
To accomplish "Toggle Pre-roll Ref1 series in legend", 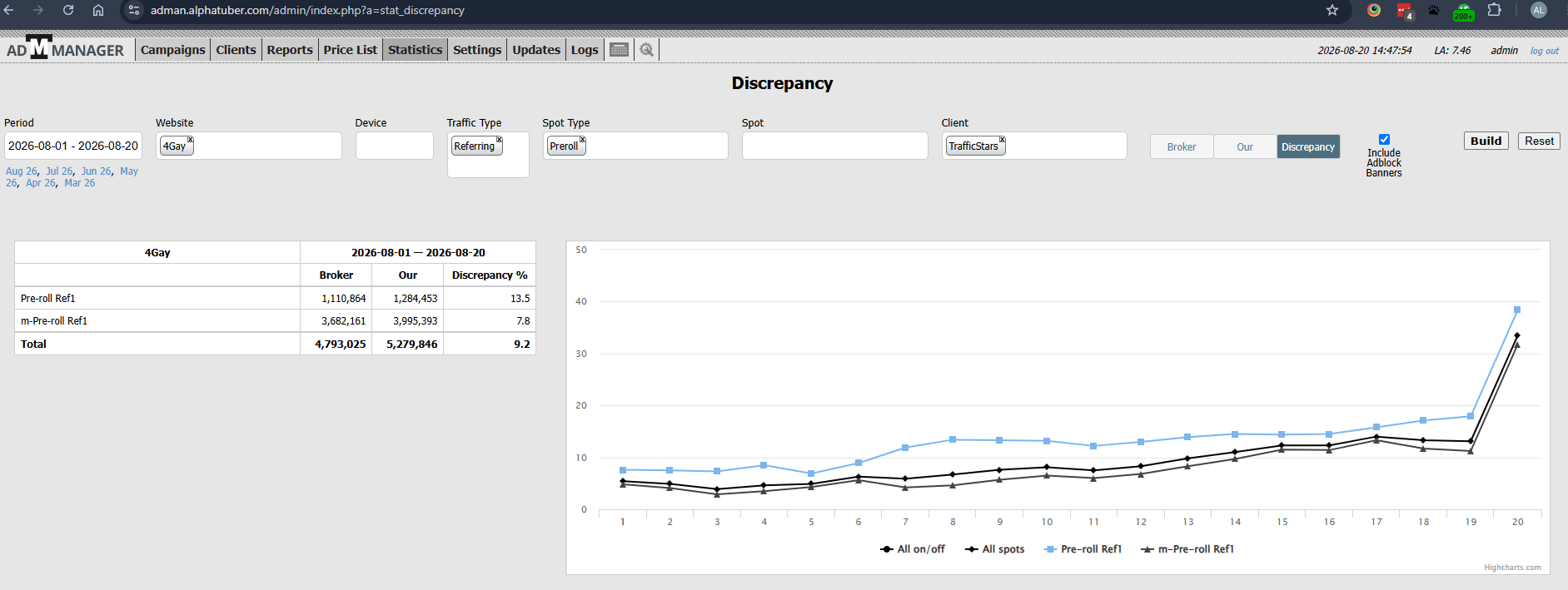I will [1083, 549].
